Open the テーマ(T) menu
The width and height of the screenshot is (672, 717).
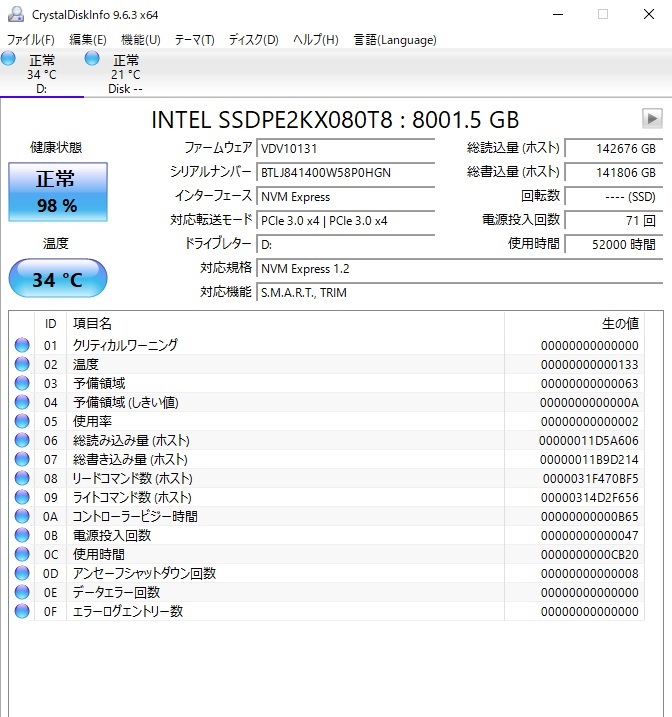pyautogui.click(x=194, y=40)
